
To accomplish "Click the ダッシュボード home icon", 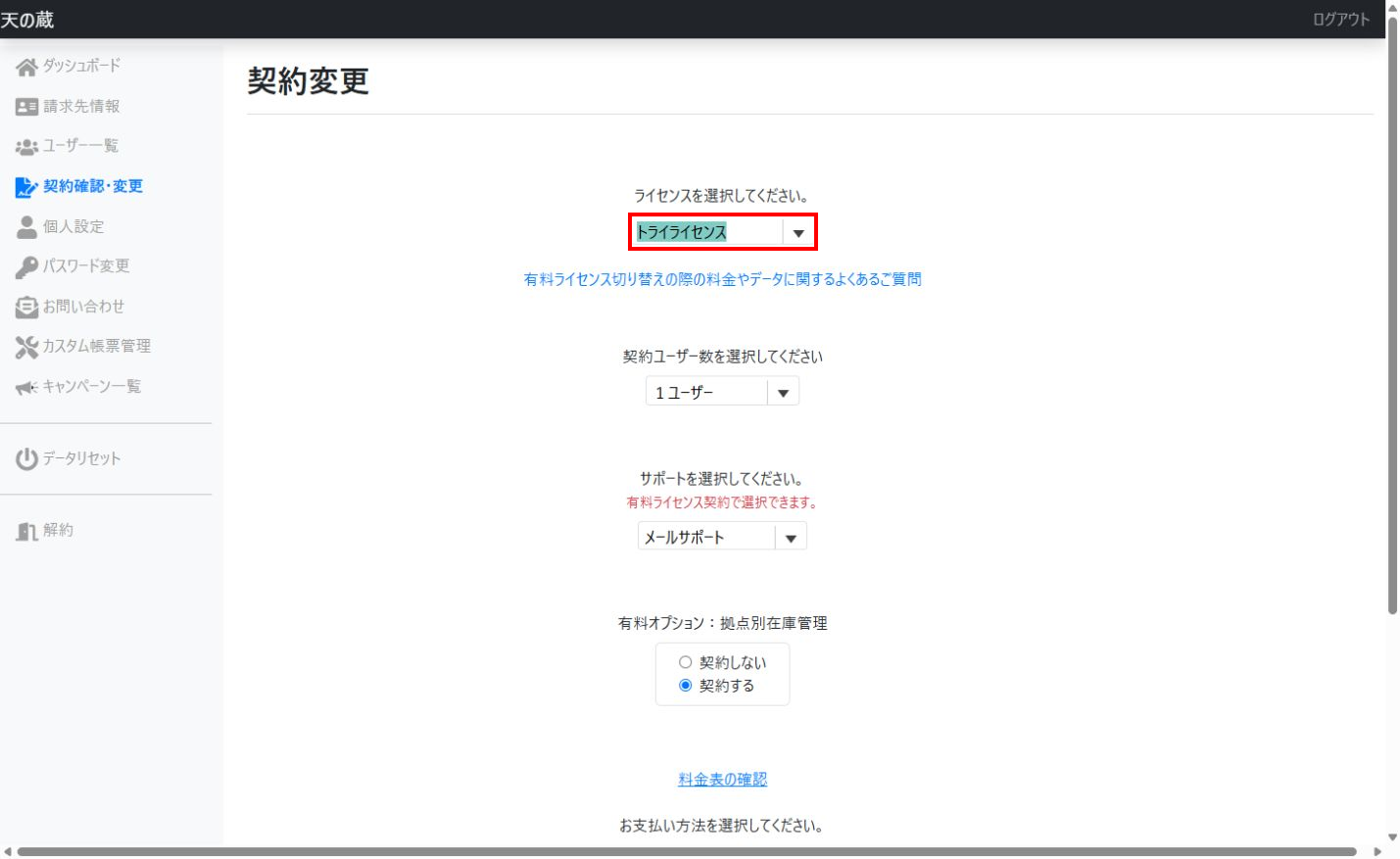I will [x=26, y=67].
